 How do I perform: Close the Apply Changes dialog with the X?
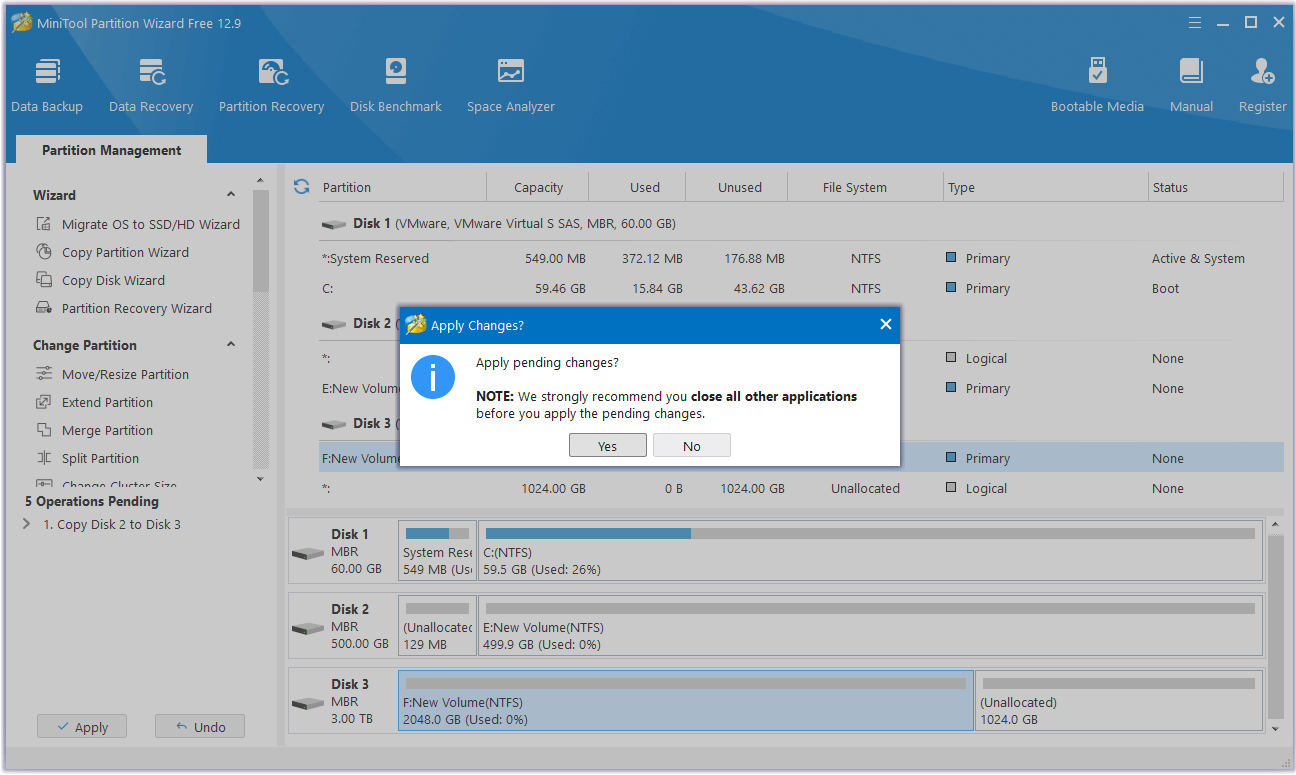coord(885,324)
